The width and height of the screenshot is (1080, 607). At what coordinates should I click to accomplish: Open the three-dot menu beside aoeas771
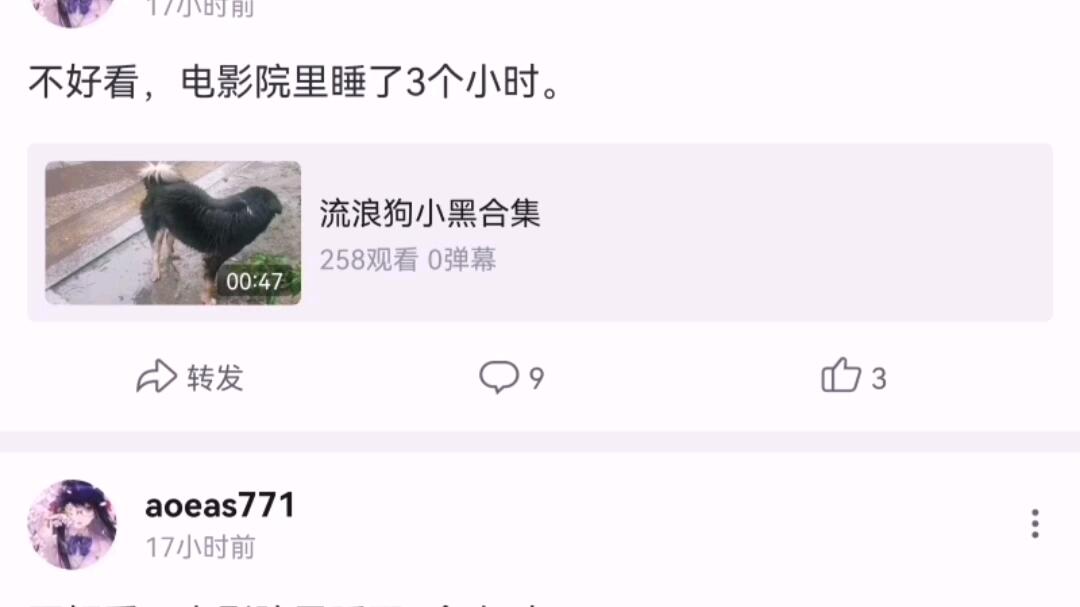pos(1035,524)
